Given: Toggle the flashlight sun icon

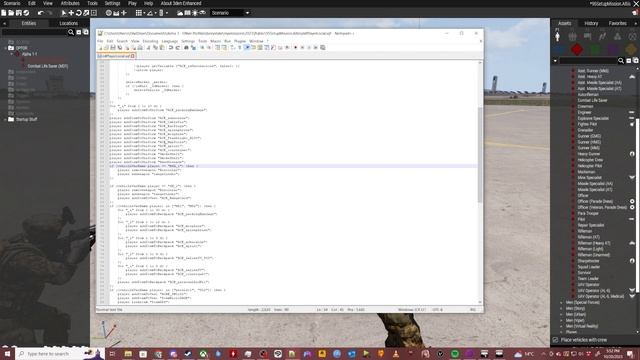Looking at the screenshot, I should (195, 13).
